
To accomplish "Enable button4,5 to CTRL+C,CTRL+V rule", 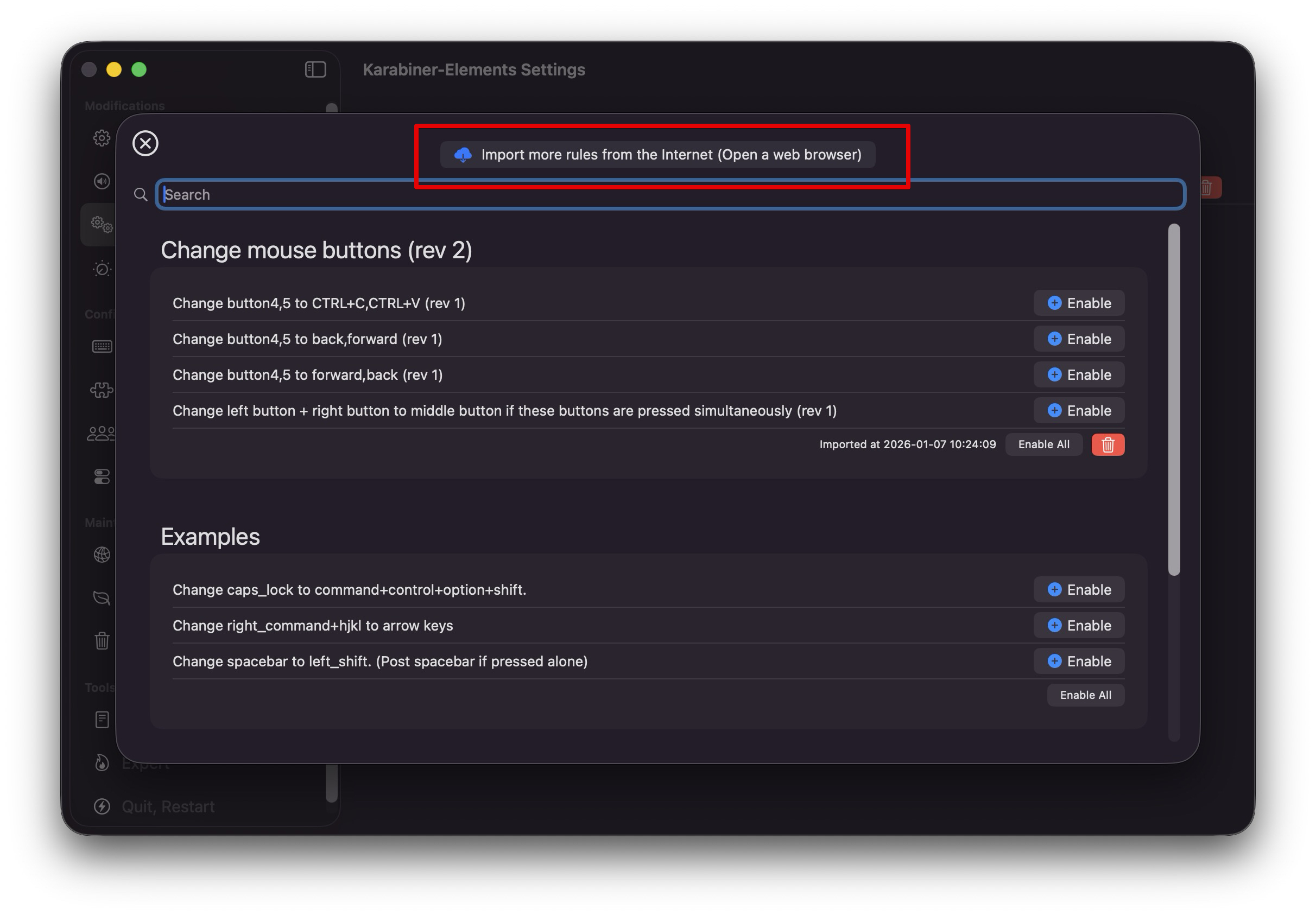I will 1078,303.
